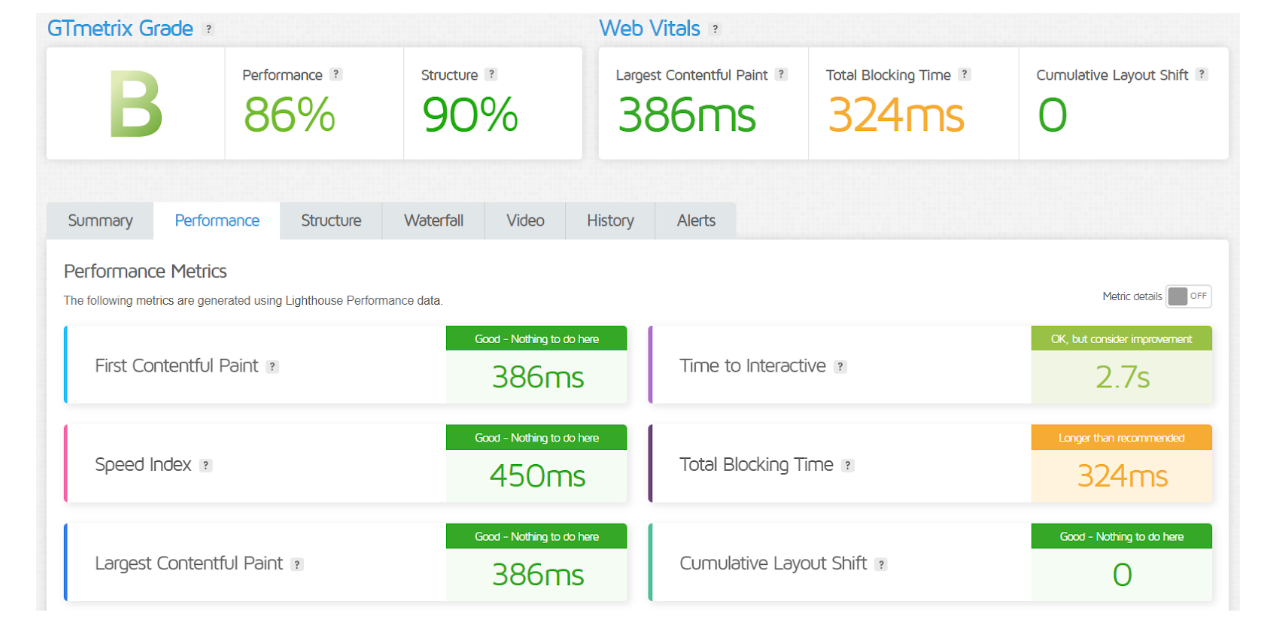The width and height of the screenshot is (1274, 642).
Task: Click help icon in Total Blocking Time metric row
Action: point(847,465)
